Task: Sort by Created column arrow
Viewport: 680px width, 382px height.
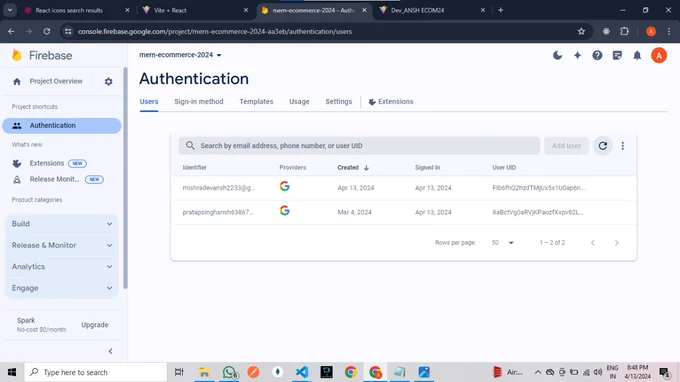Action: [x=366, y=168]
